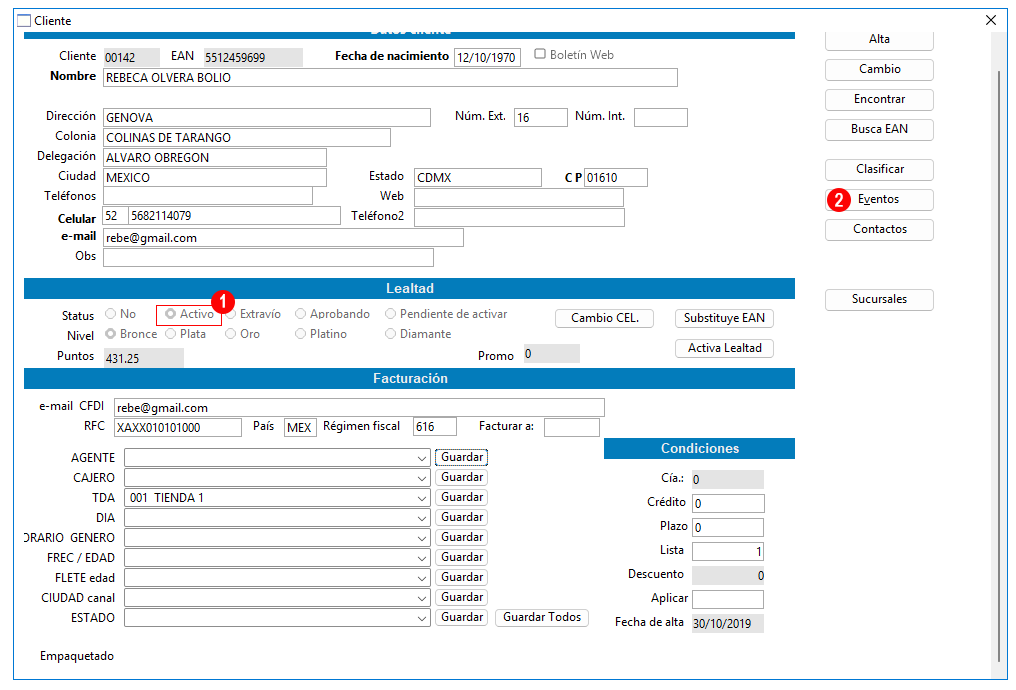Screen dimensions: 1016x690
Task: Click the Fecha de nacimiento field
Action: [487, 57]
